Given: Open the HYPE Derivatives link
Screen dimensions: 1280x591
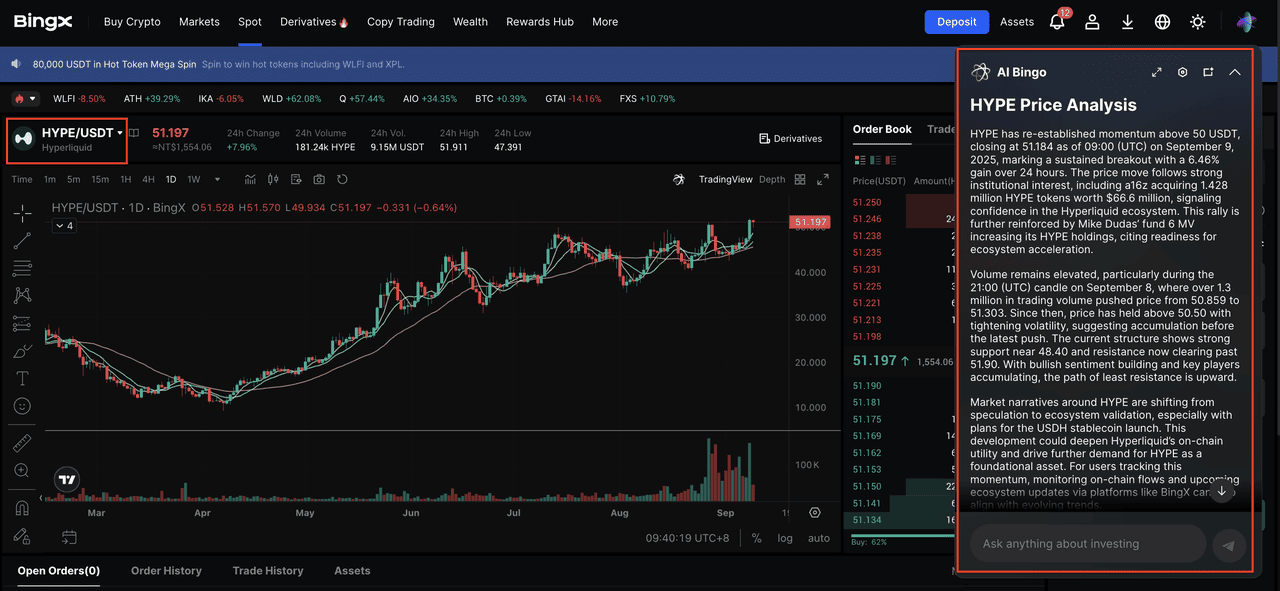Looking at the screenshot, I should [x=790, y=139].
